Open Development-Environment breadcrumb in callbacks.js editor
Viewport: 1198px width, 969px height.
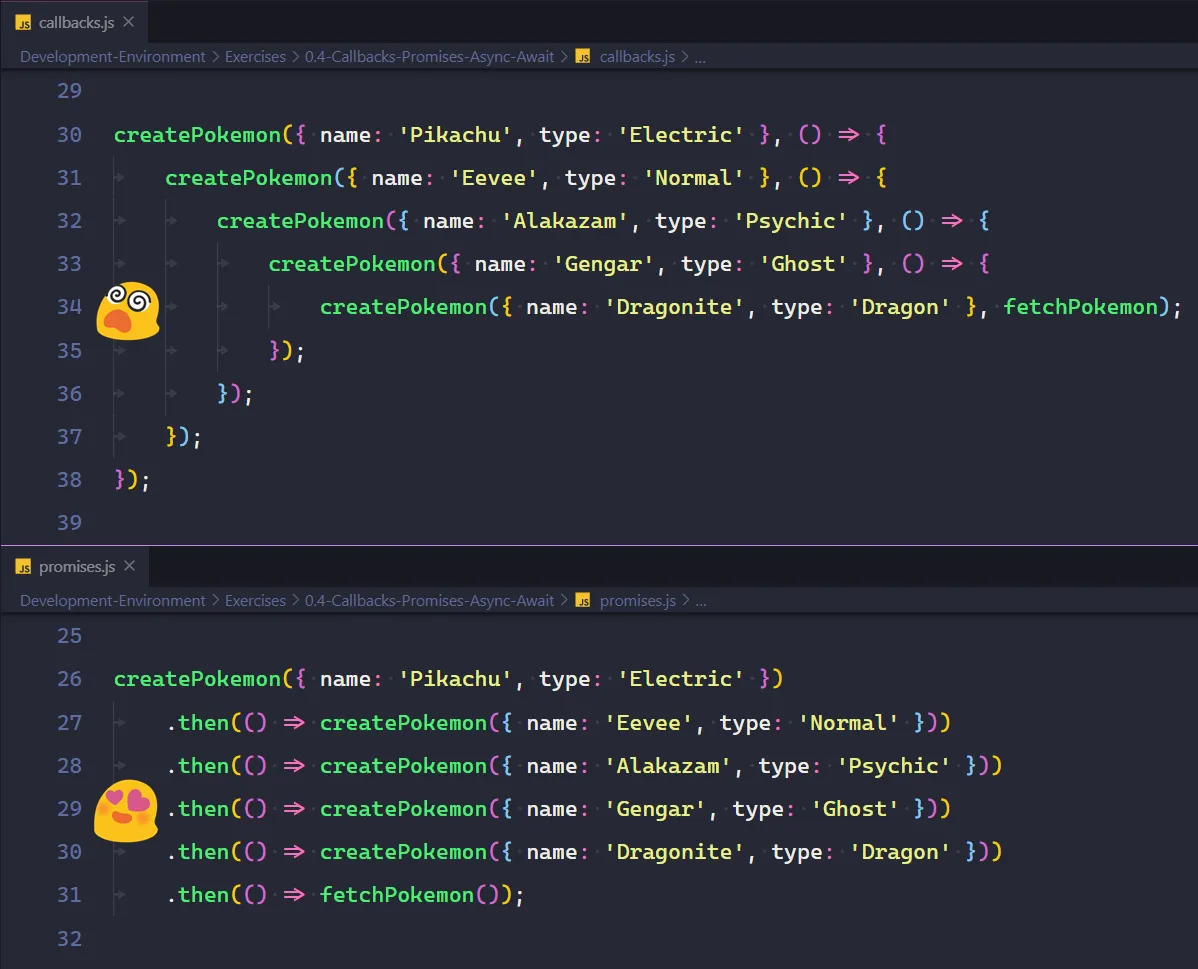coord(112,57)
